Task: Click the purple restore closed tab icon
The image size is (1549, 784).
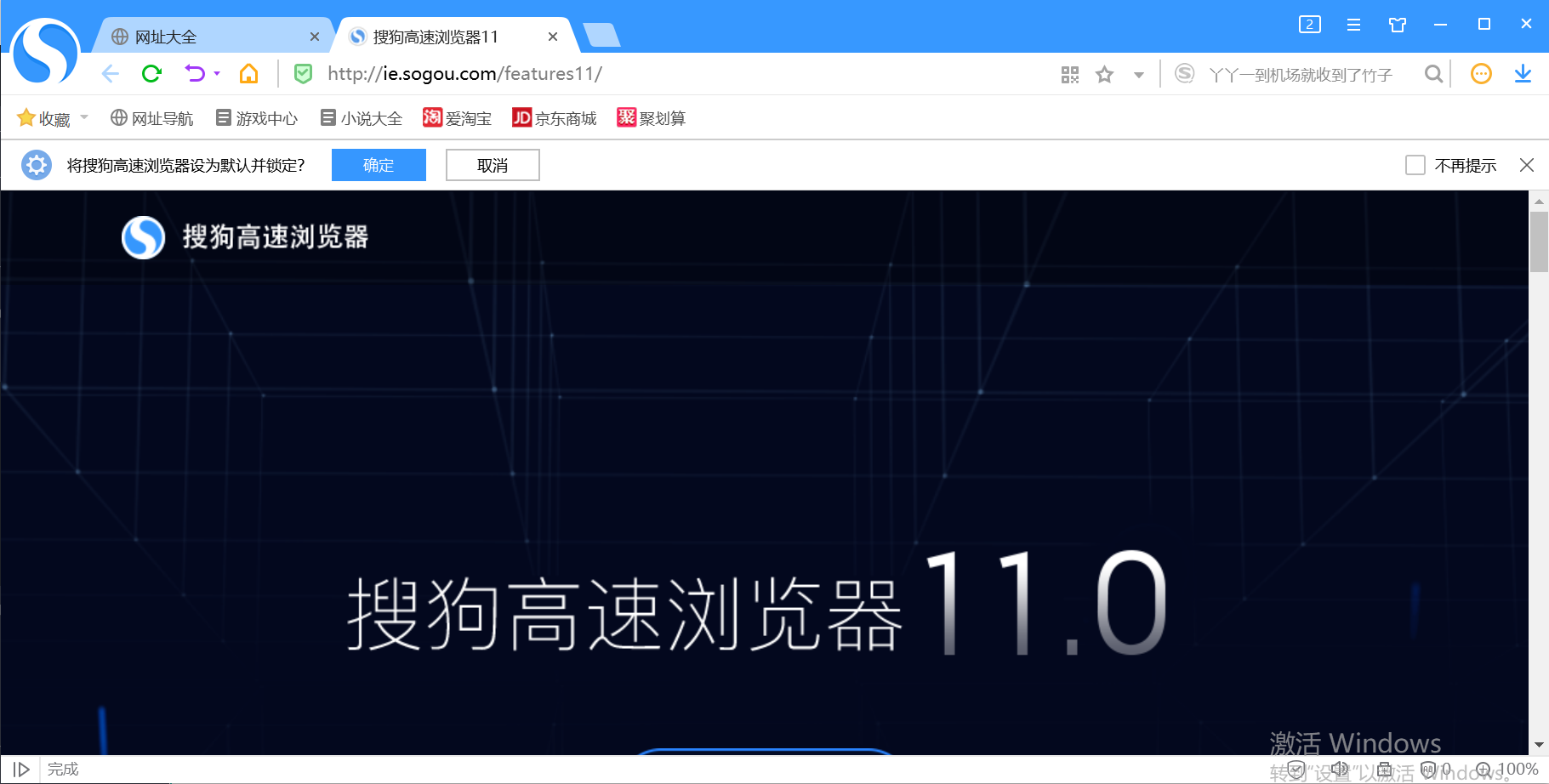Action: [x=195, y=74]
